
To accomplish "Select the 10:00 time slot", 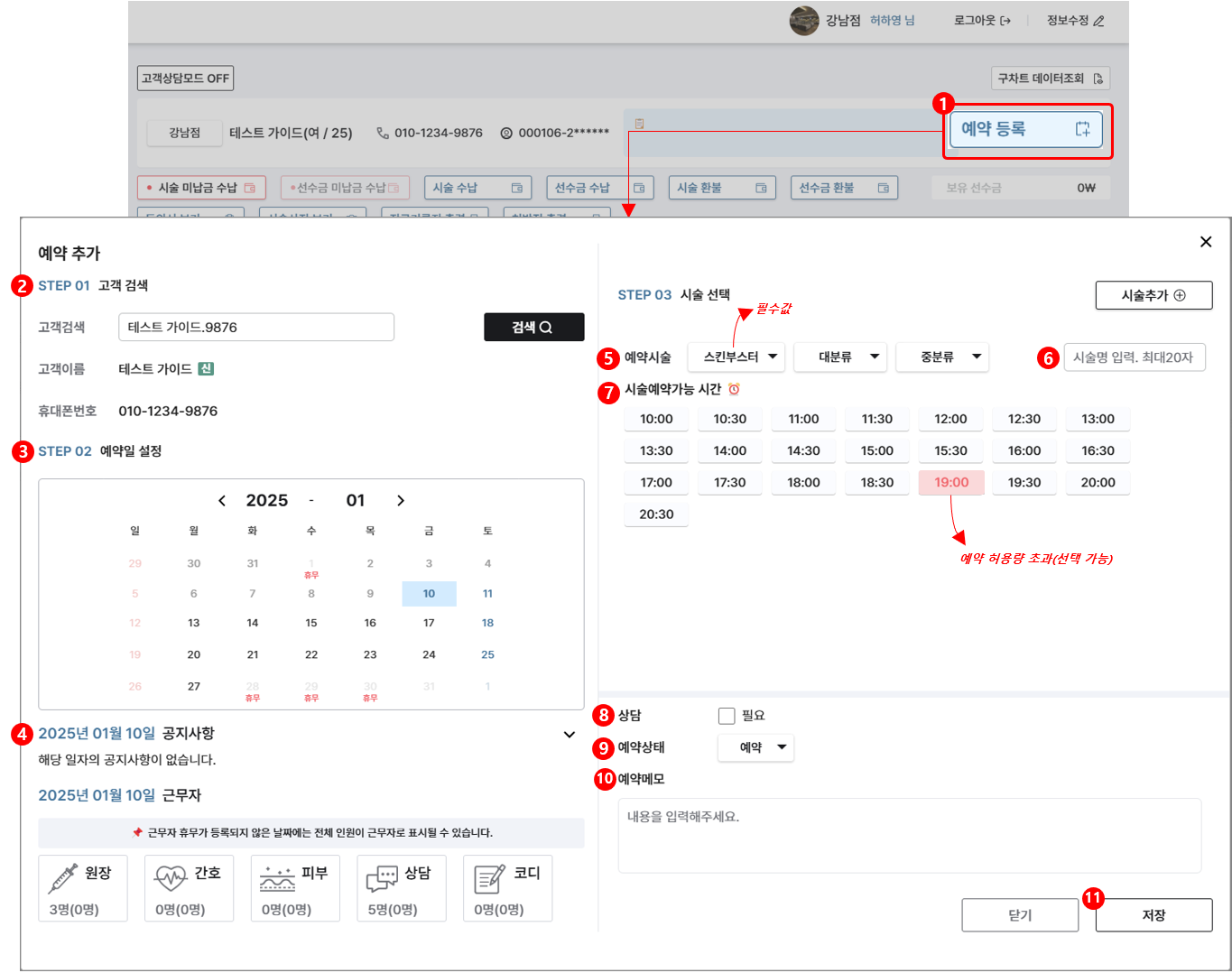I will click(x=656, y=419).
